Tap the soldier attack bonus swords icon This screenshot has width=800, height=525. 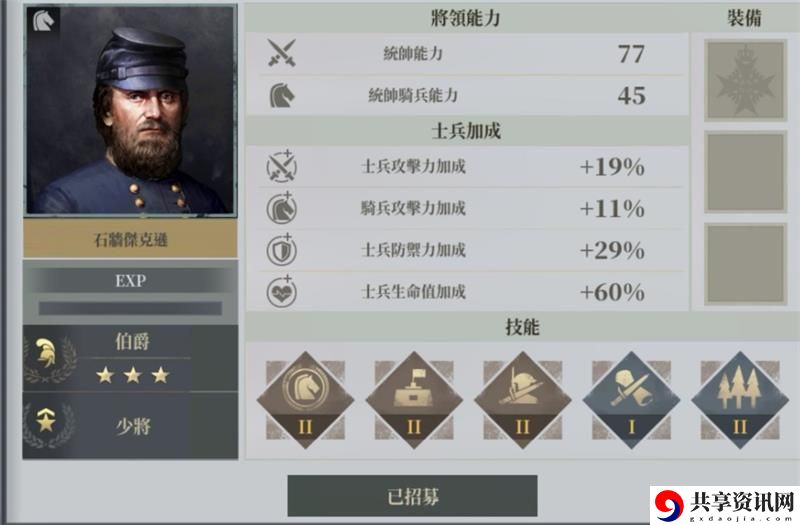pyautogui.click(x=282, y=166)
